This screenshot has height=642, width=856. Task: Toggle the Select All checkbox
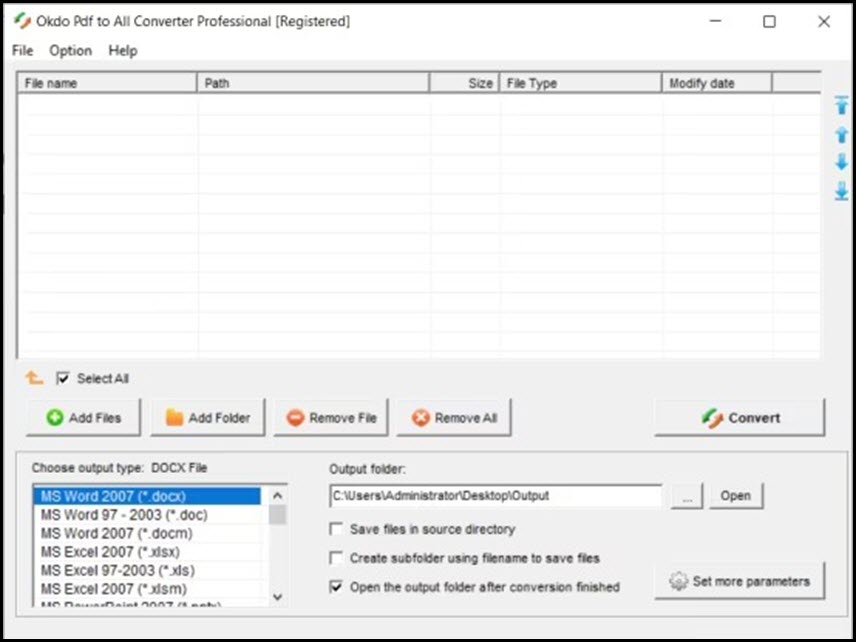(x=63, y=378)
